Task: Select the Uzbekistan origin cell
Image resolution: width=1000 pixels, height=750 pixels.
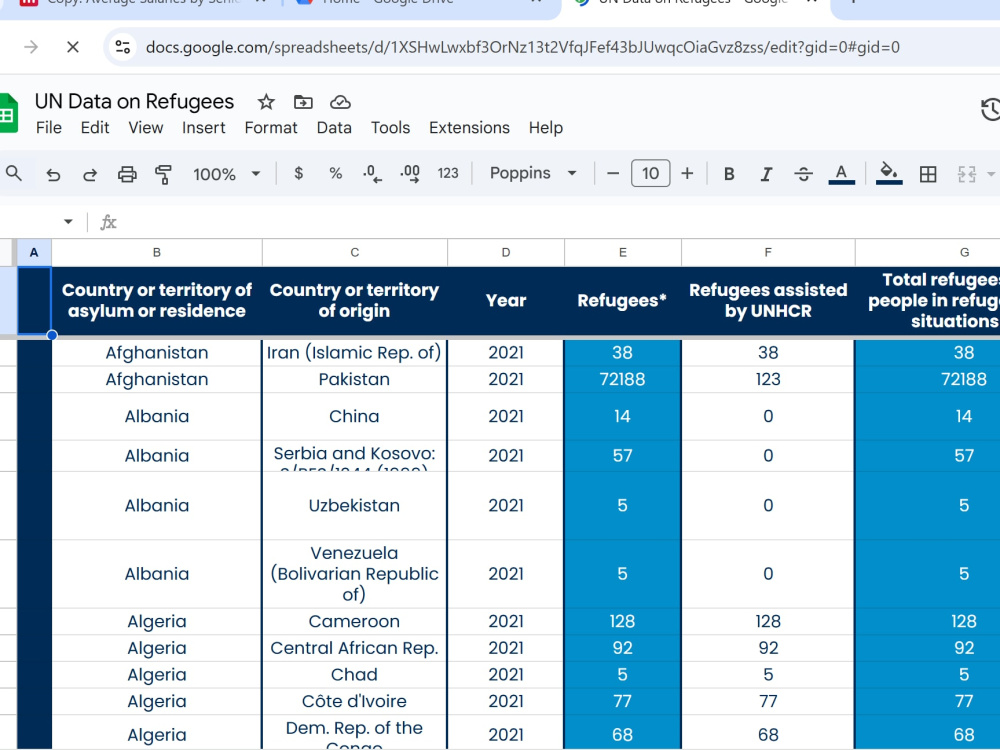Action: coord(355,505)
